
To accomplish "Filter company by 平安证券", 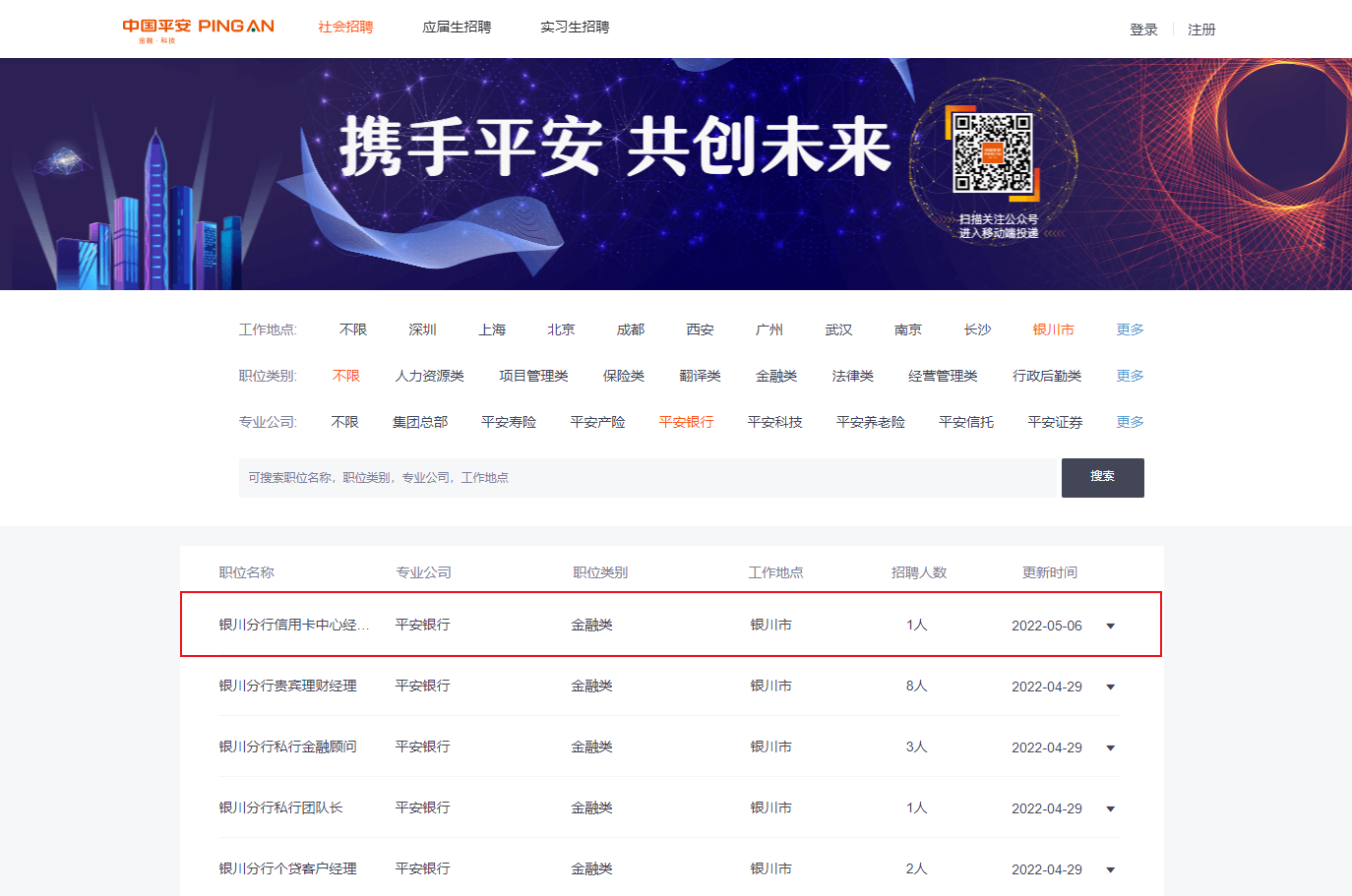I will tap(1055, 422).
